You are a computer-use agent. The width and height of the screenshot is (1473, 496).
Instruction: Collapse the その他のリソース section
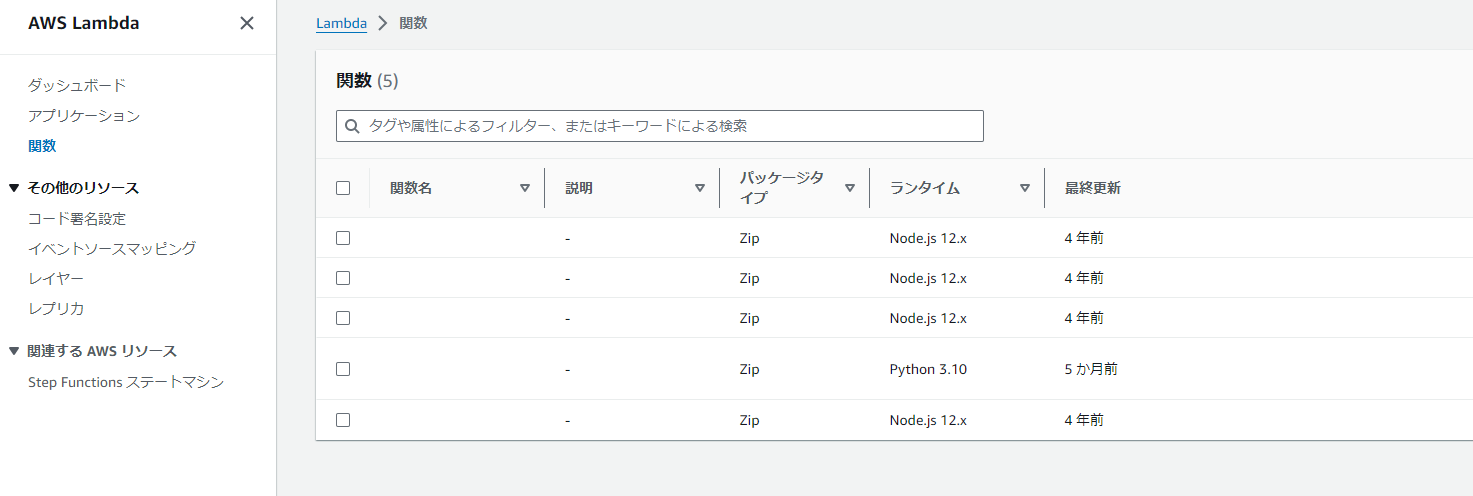click(14, 188)
